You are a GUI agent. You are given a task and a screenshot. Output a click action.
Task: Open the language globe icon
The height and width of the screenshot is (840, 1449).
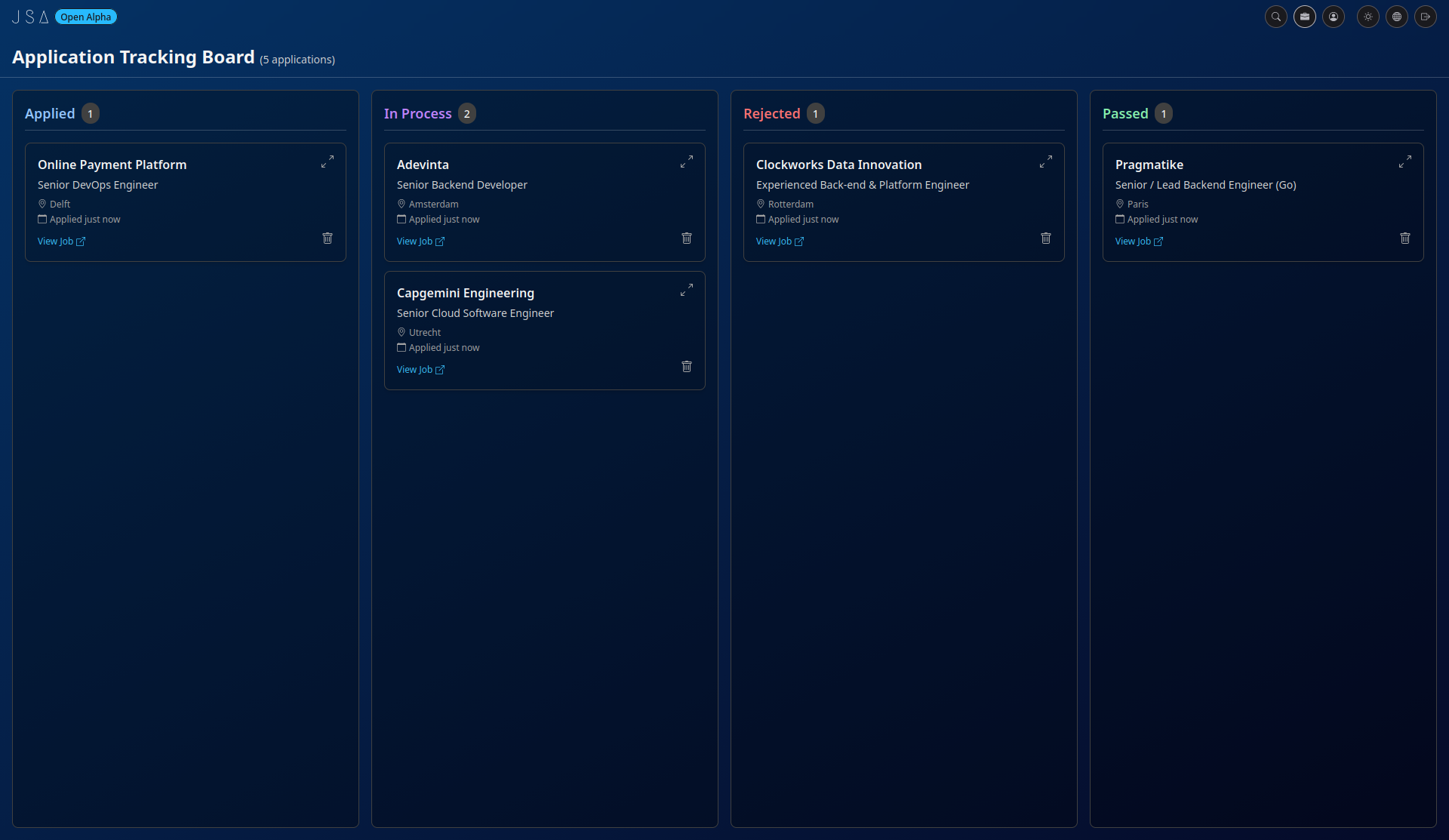1396,17
